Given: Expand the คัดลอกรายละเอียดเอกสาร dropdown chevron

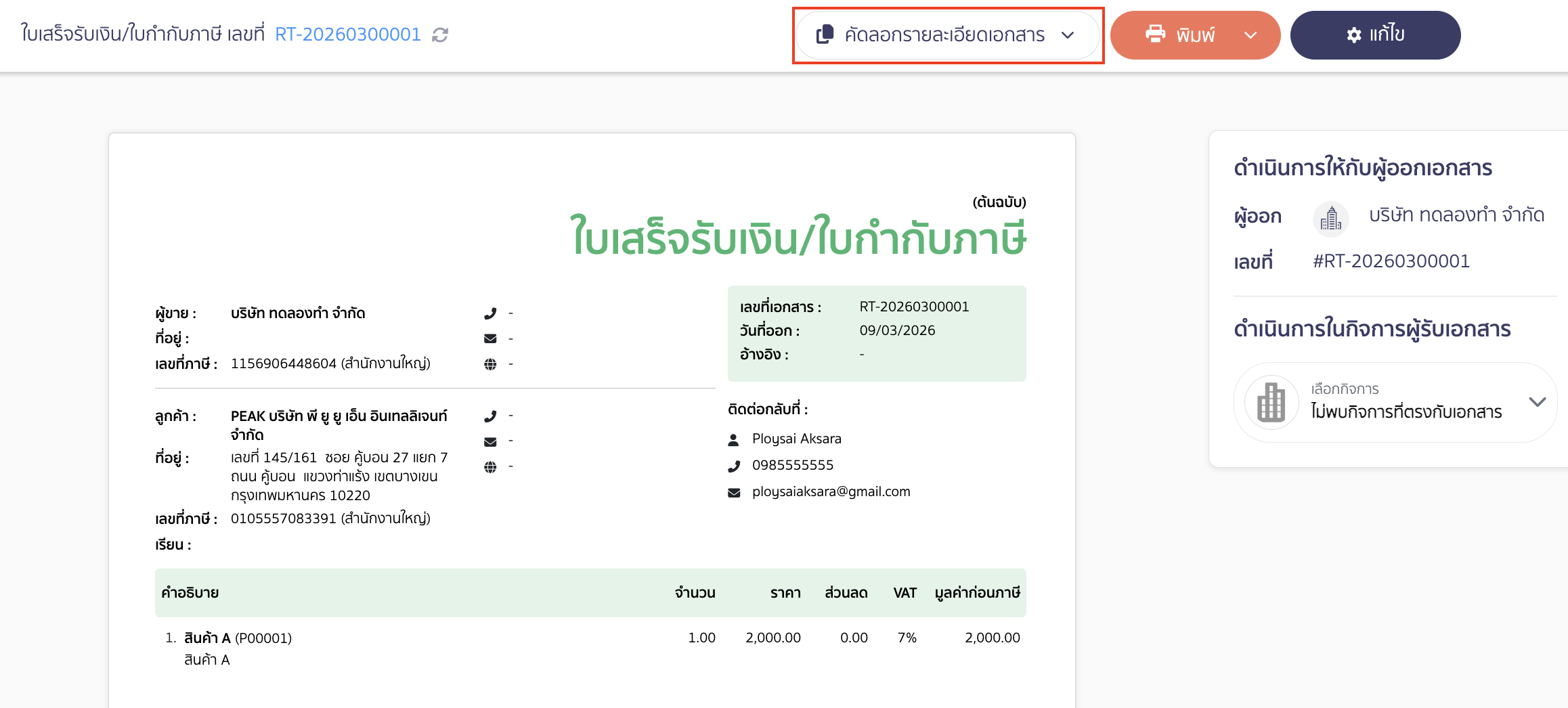Looking at the screenshot, I should click(1068, 35).
